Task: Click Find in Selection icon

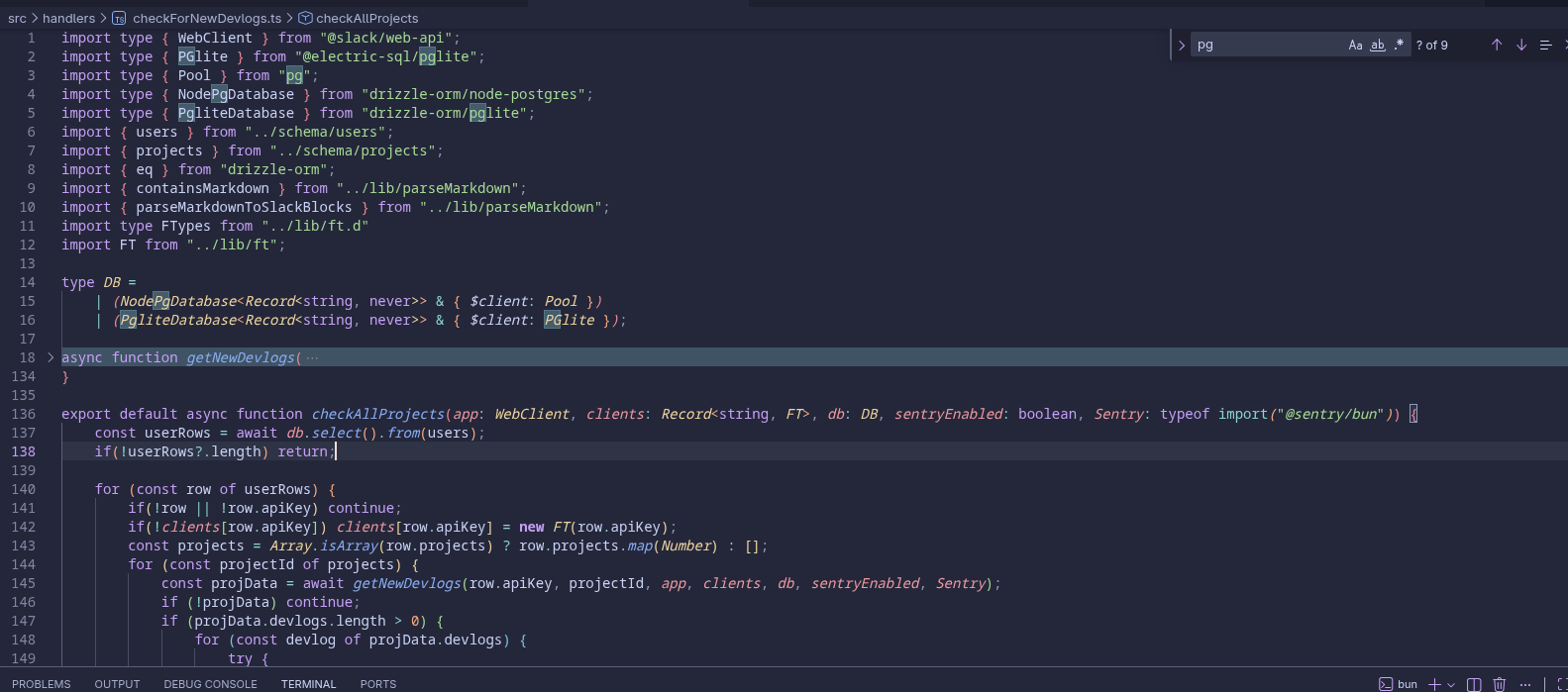Action: 1545,45
